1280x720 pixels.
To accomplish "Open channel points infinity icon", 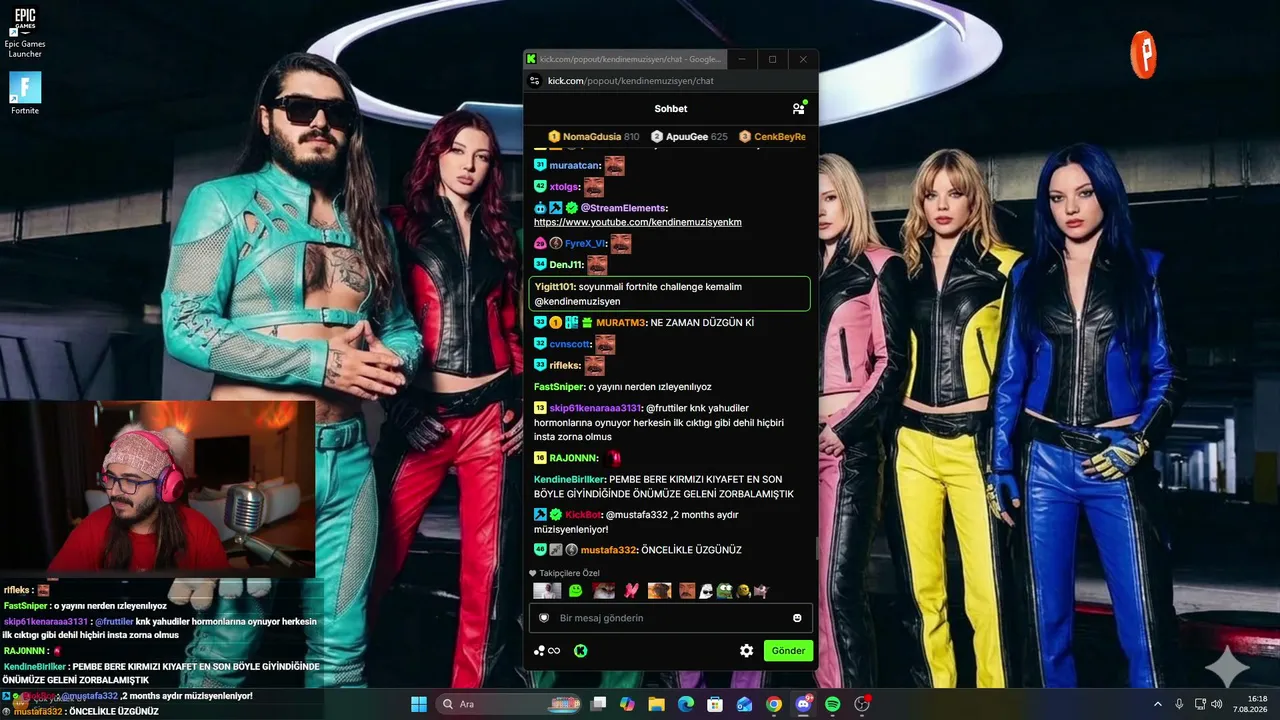I will tap(547, 651).
